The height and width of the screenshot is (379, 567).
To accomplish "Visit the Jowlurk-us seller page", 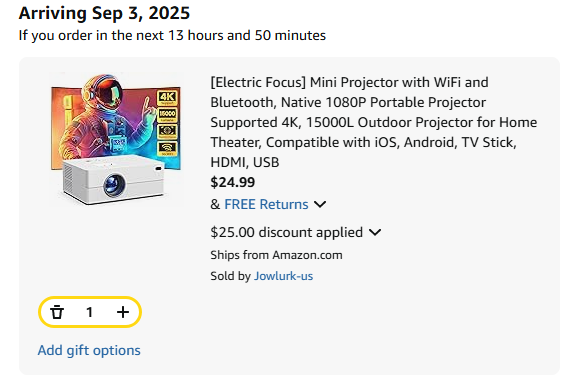I will (x=283, y=276).
